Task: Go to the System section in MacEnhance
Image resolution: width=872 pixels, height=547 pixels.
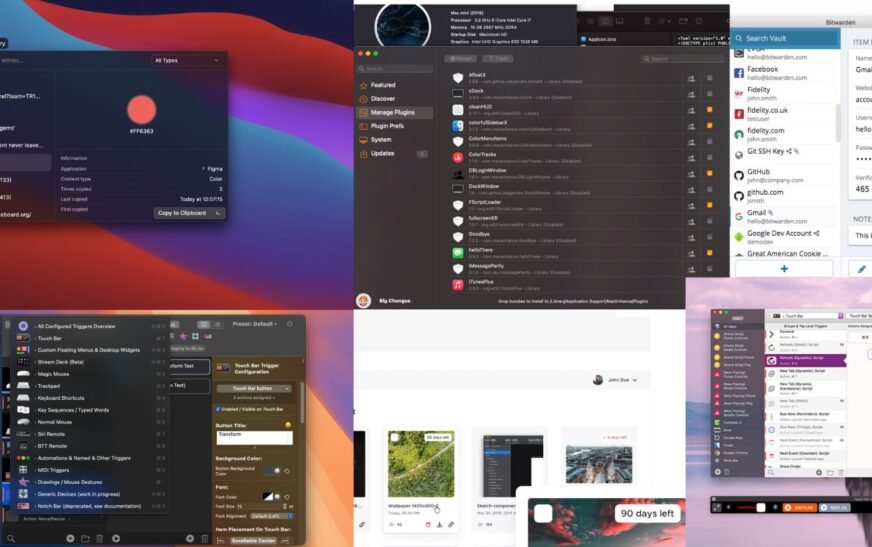Action: point(381,140)
